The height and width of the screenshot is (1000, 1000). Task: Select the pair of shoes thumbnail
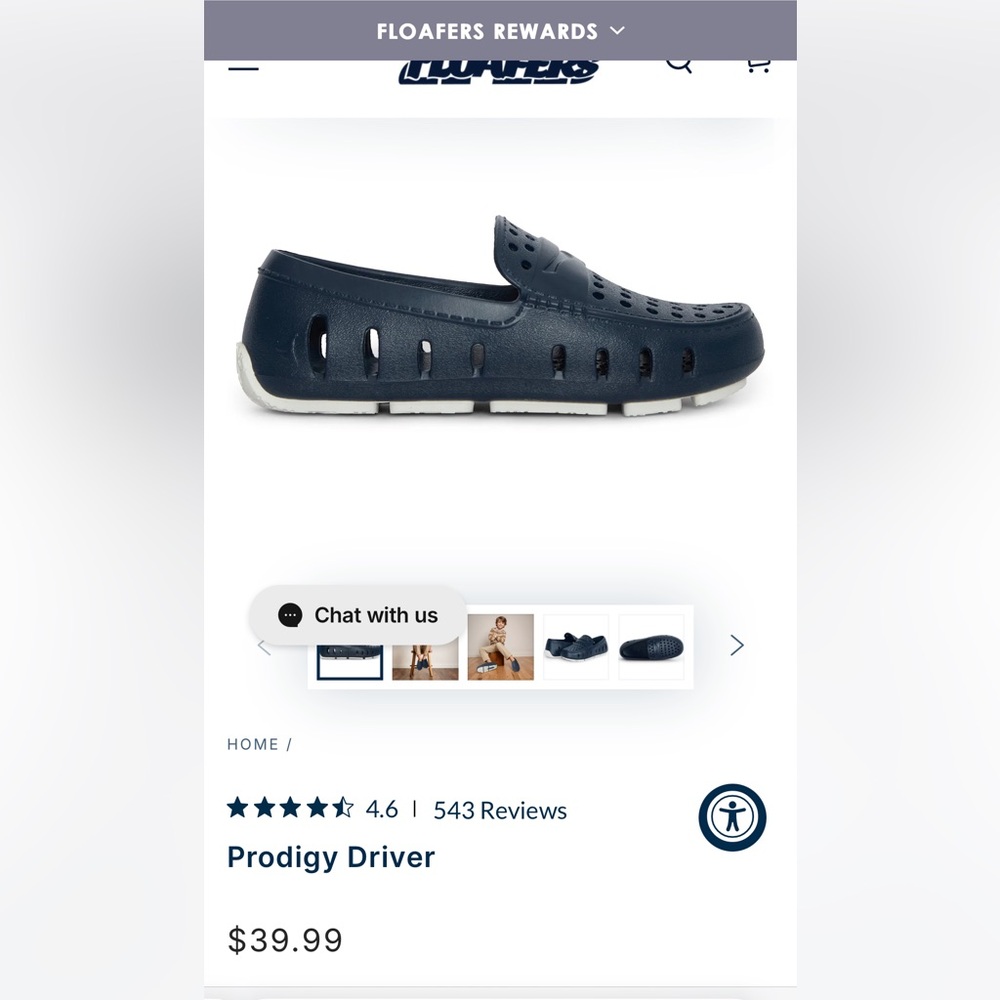(x=576, y=647)
